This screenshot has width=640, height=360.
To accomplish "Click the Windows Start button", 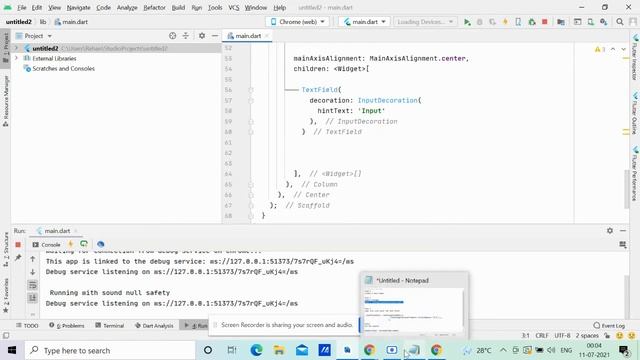I will 12,350.
